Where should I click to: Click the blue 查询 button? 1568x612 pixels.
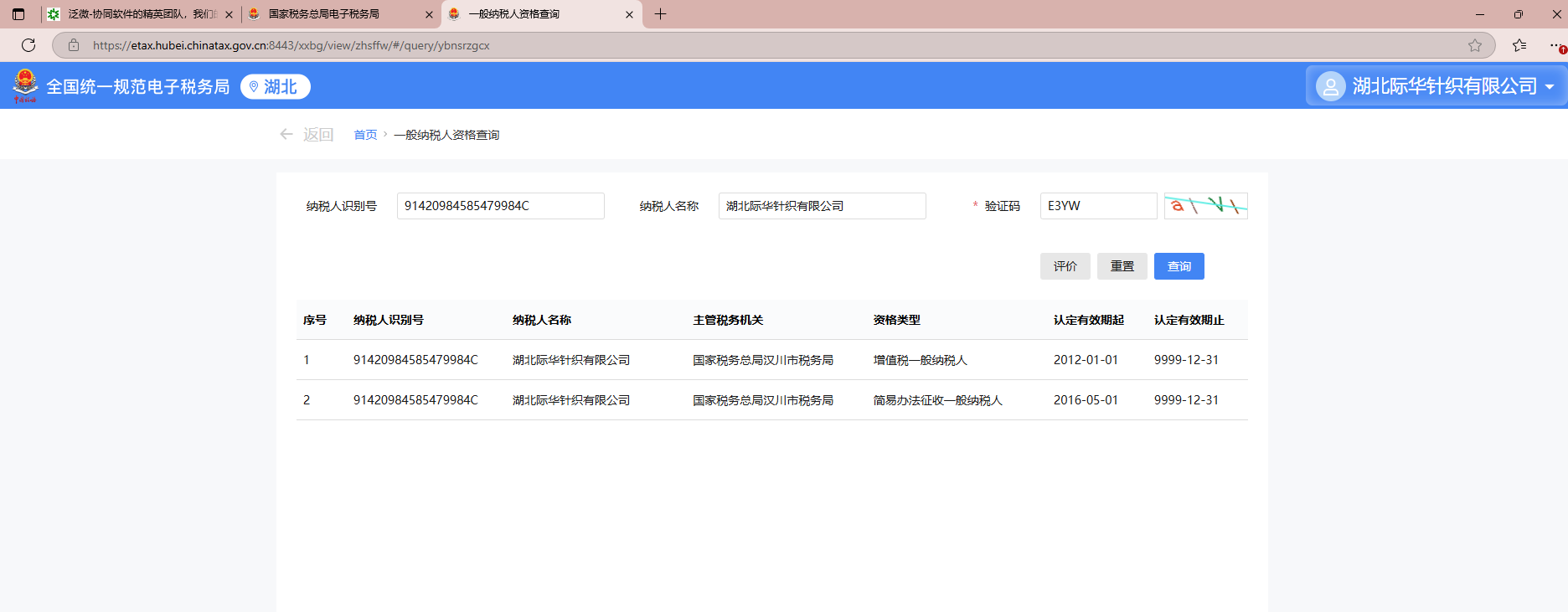(1179, 266)
